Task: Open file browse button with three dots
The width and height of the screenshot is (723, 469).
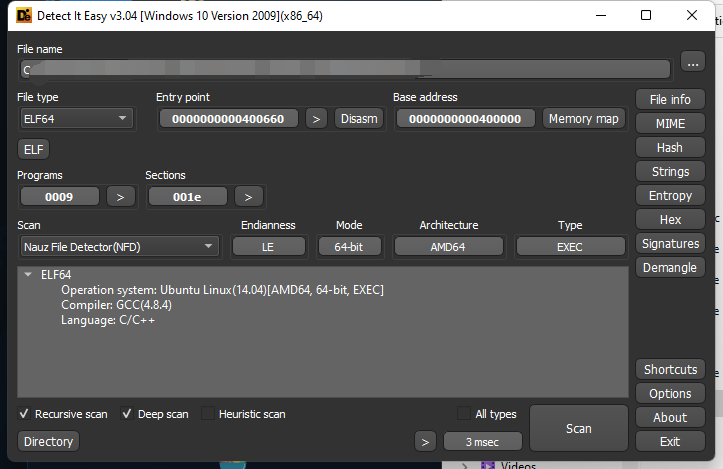Action: [693, 64]
